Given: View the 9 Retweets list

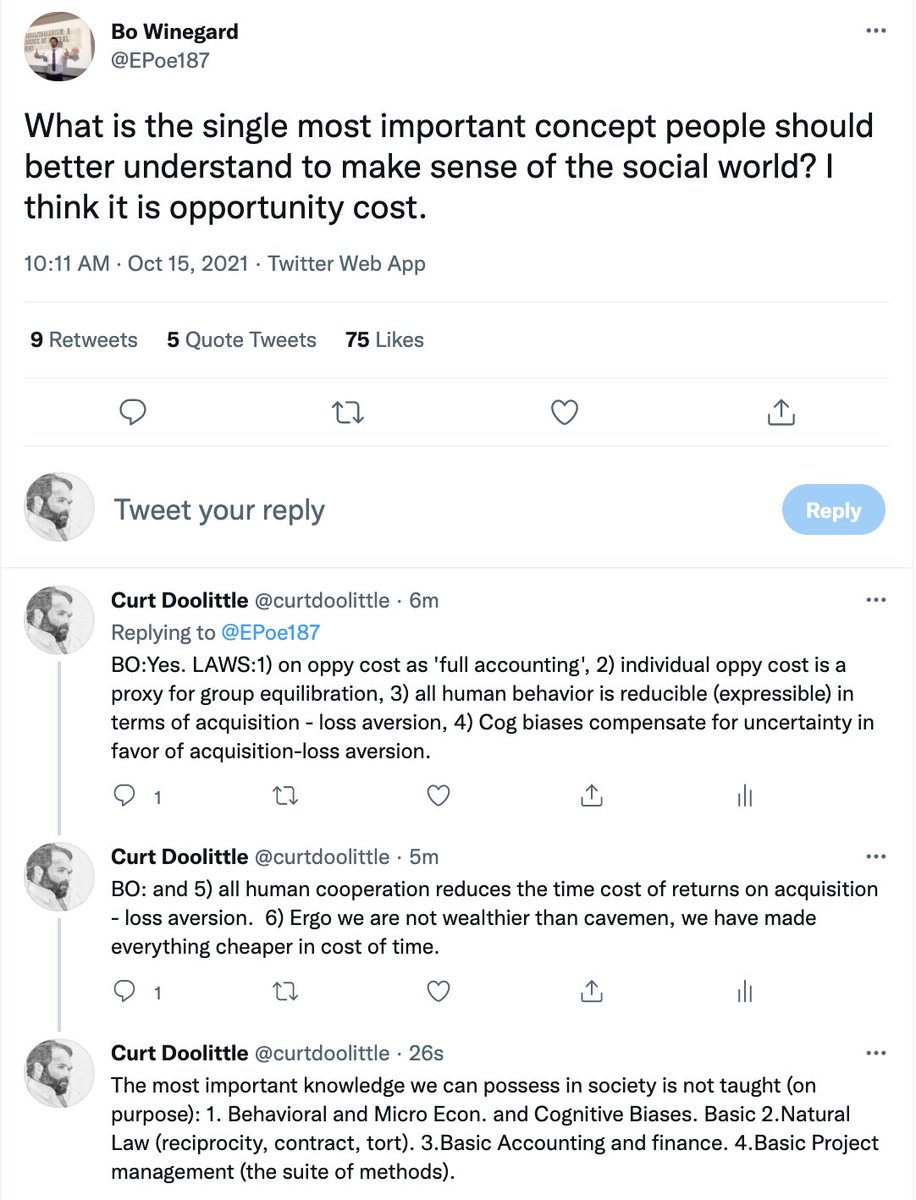Looking at the screenshot, I should pyautogui.click(x=84, y=340).
